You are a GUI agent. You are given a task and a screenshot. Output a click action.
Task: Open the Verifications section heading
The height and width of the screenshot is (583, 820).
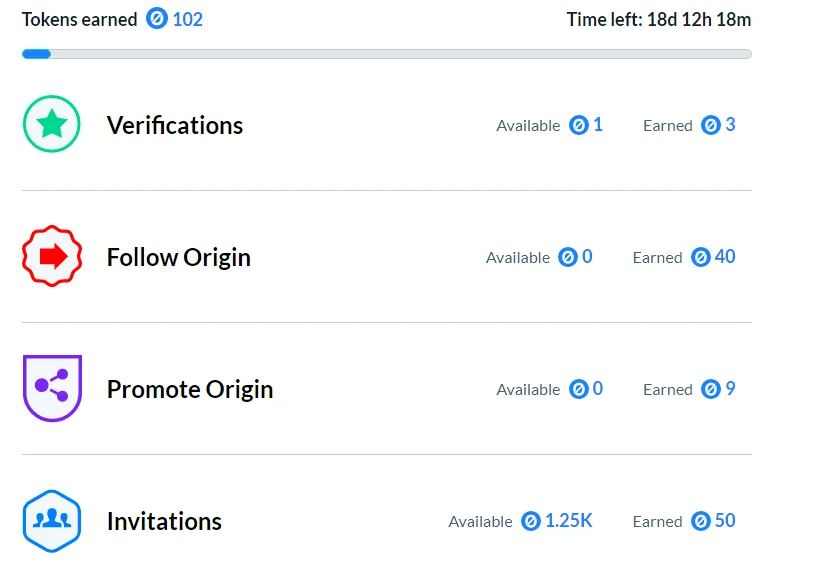pos(175,125)
